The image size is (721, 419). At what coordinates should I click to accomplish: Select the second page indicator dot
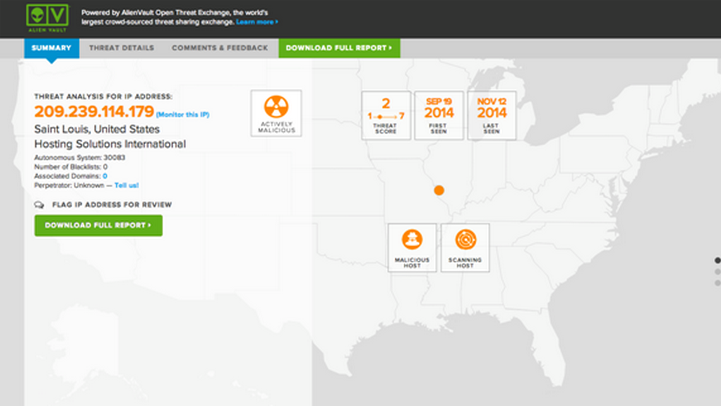click(x=717, y=272)
